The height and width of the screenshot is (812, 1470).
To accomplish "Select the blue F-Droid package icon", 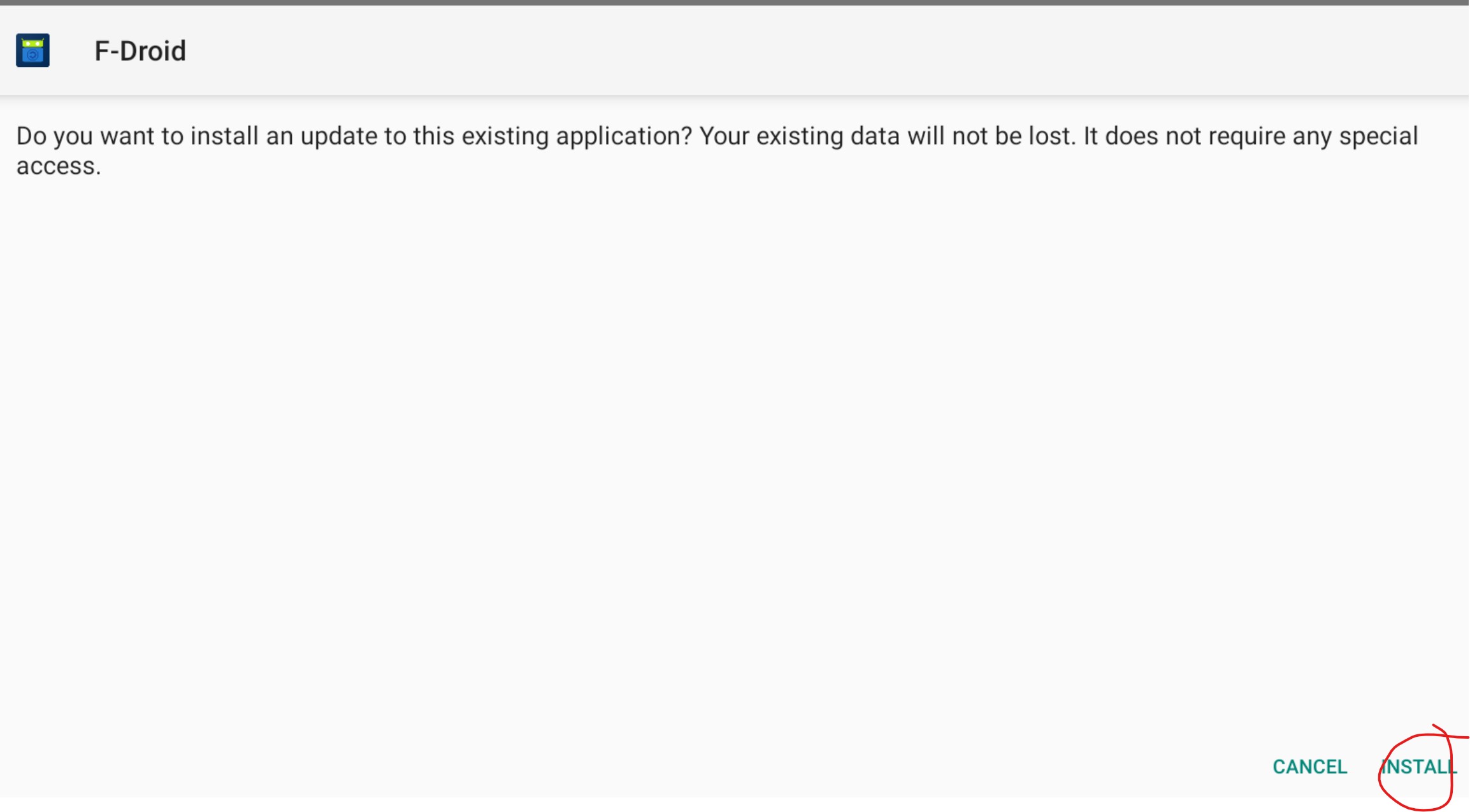I will (x=32, y=50).
